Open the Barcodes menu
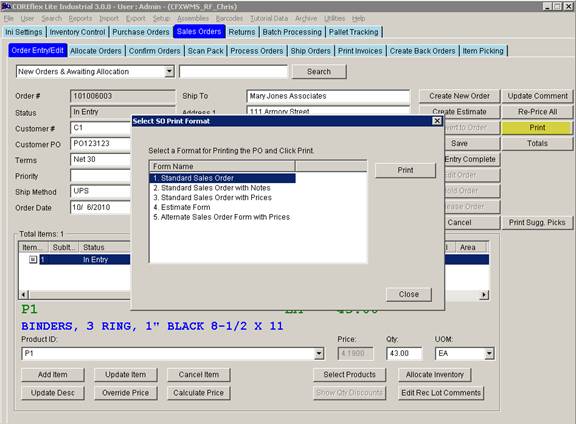576x424 pixels. pyautogui.click(x=229, y=18)
